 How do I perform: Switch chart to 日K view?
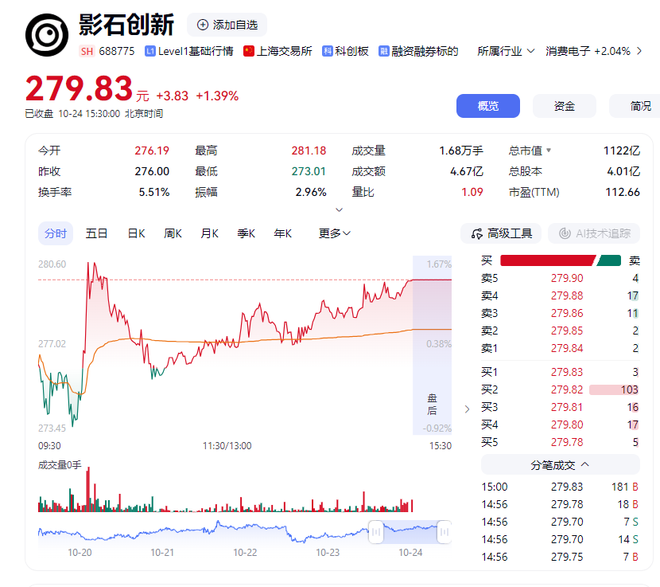(136, 233)
